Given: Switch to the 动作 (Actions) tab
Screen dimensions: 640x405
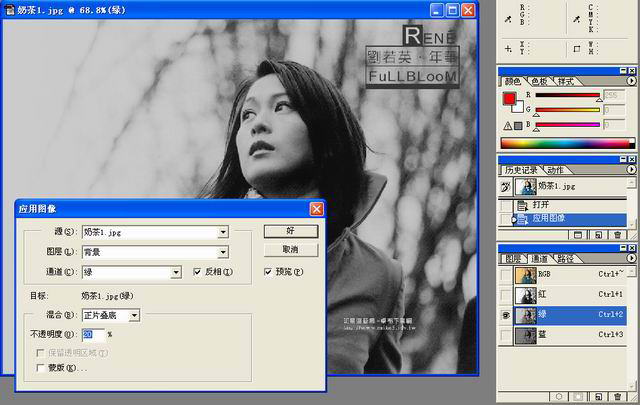Looking at the screenshot, I should 555,170.
